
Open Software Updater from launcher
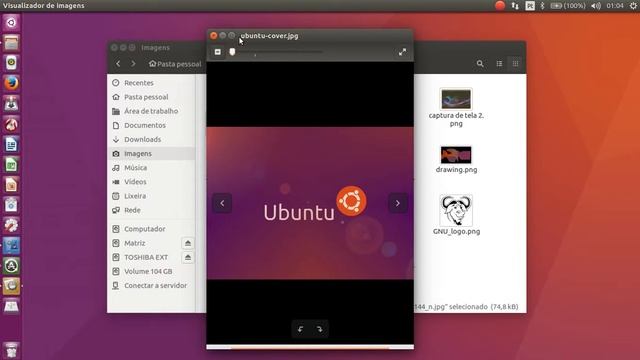[x=11, y=266]
